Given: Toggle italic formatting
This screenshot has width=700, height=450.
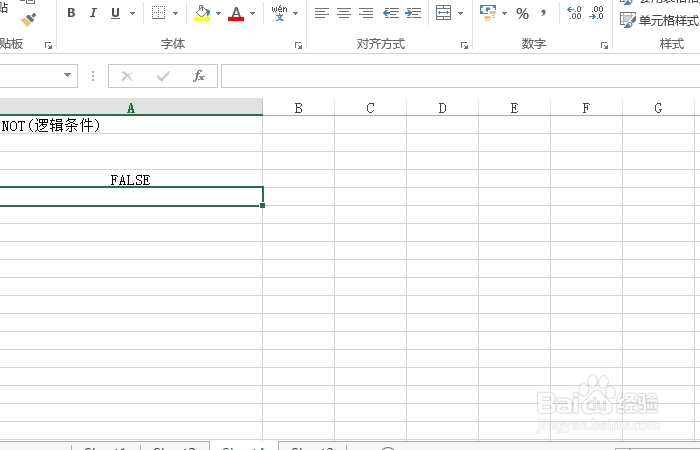Looking at the screenshot, I should (x=93, y=13).
